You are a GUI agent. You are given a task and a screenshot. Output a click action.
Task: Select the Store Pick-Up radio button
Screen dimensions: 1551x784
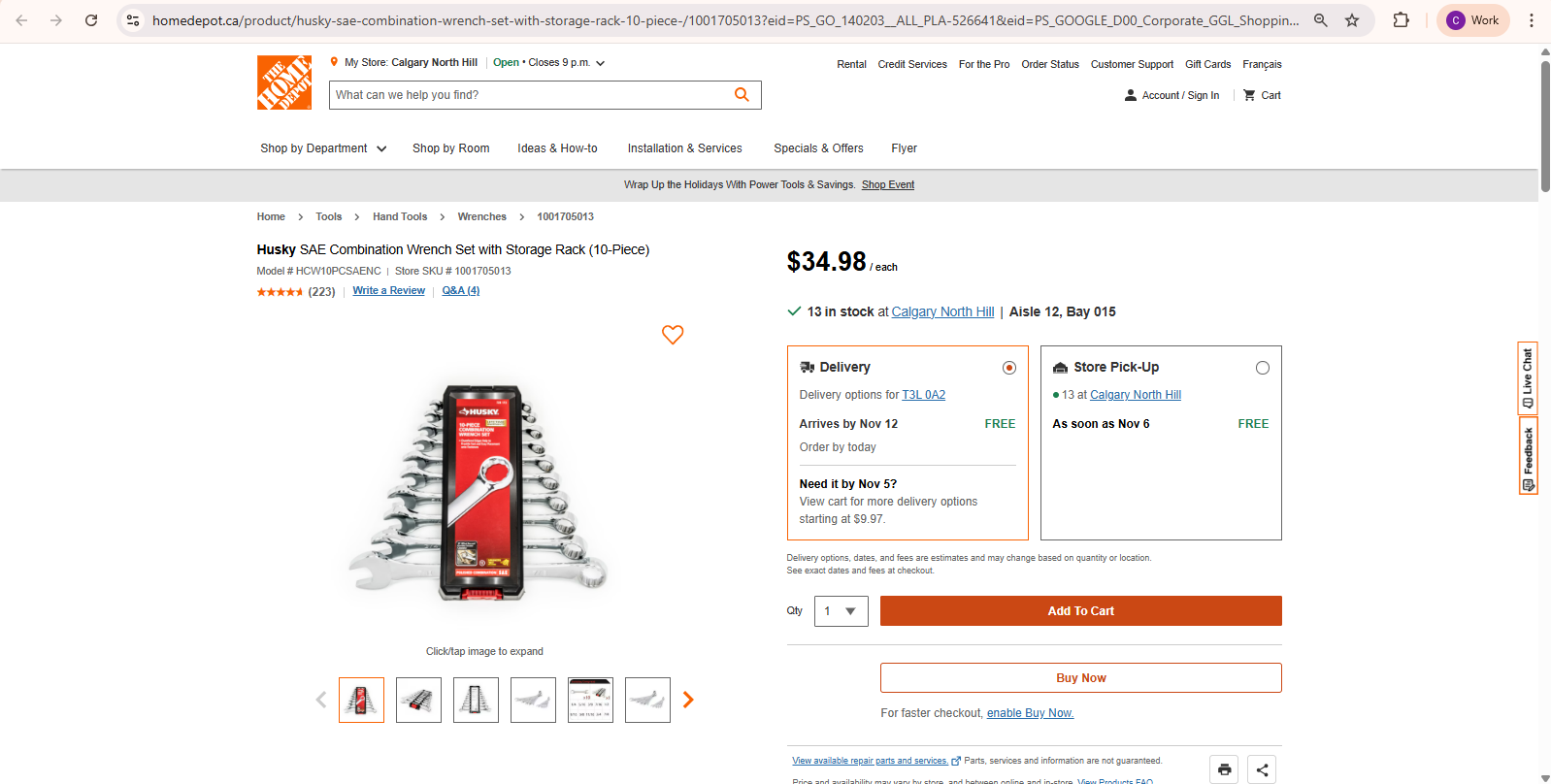click(x=1262, y=367)
